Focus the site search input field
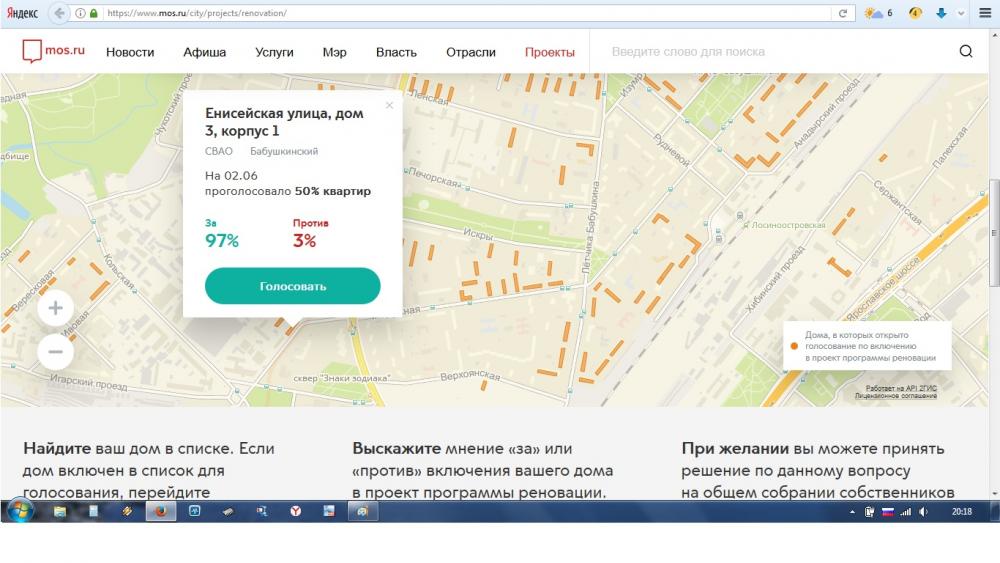Viewport: 1000px width, 563px height. (770, 52)
